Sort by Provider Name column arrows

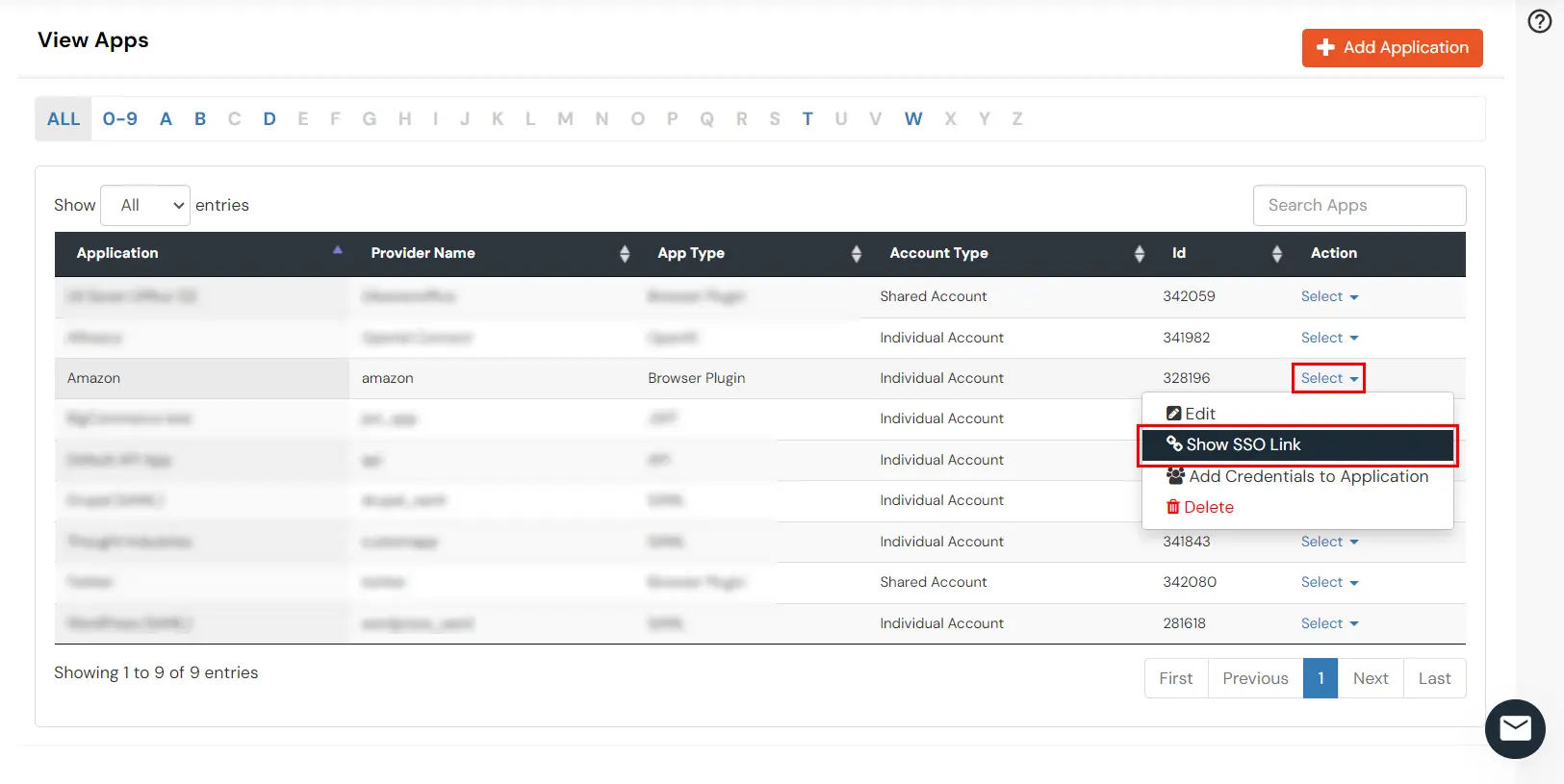point(625,253)
